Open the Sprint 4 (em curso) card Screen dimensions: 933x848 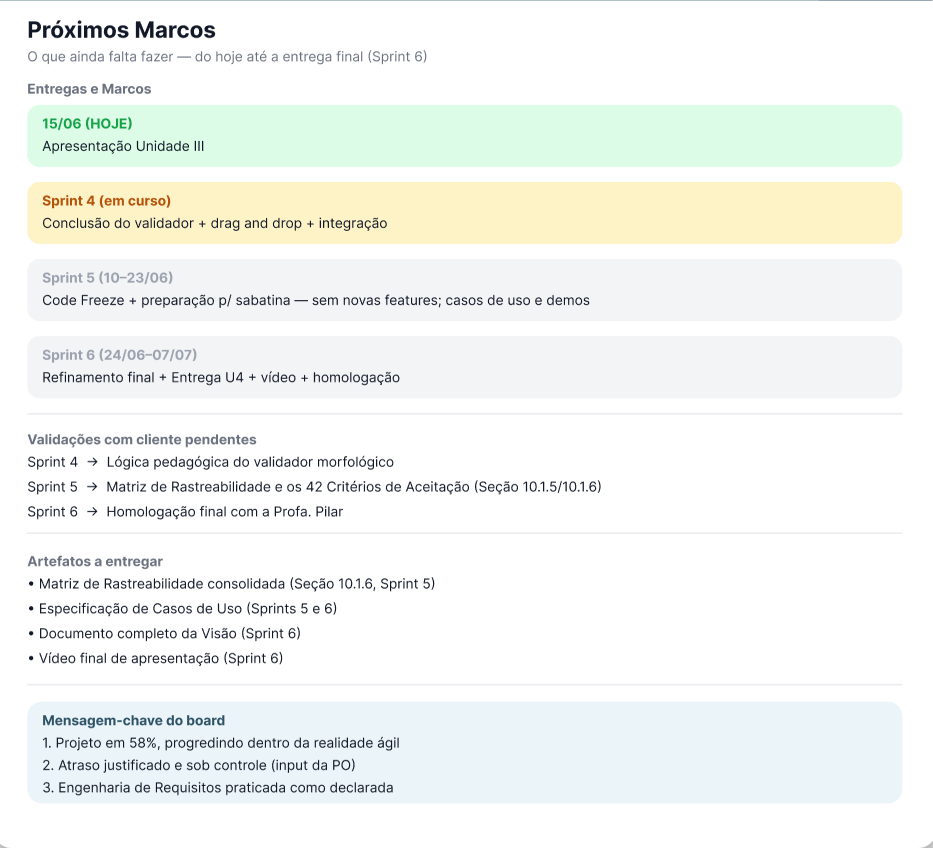pos(465,213)
